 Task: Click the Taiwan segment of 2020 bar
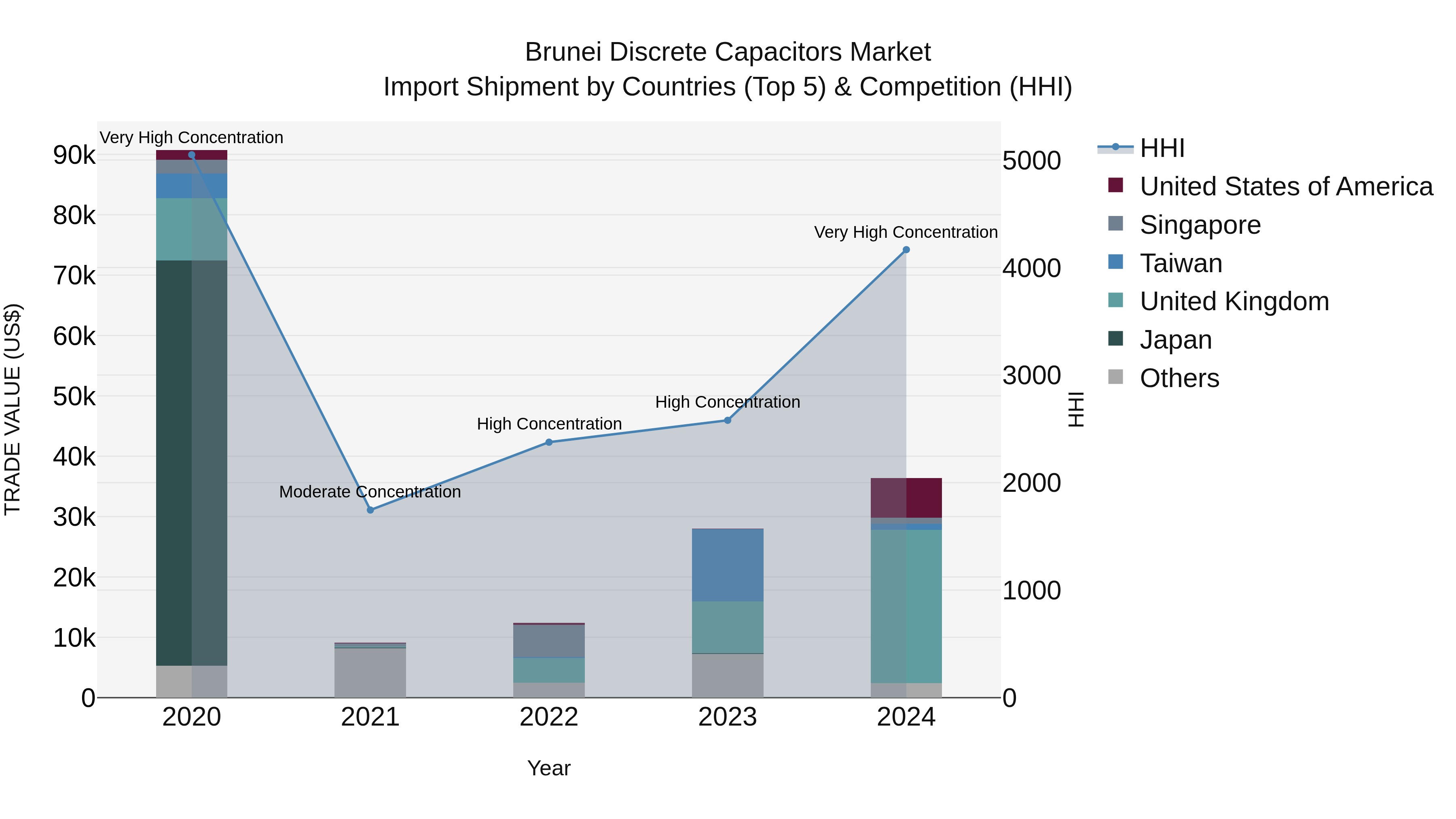click(x=192, y=186)
